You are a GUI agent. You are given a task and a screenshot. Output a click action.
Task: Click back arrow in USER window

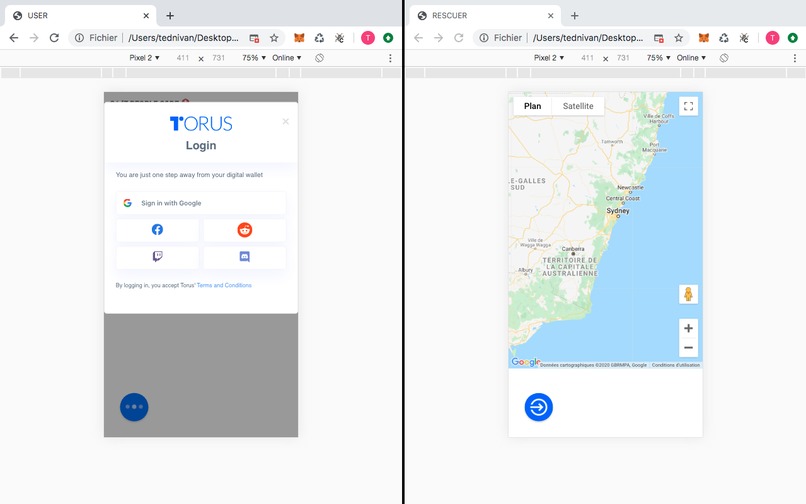[14, 38]
